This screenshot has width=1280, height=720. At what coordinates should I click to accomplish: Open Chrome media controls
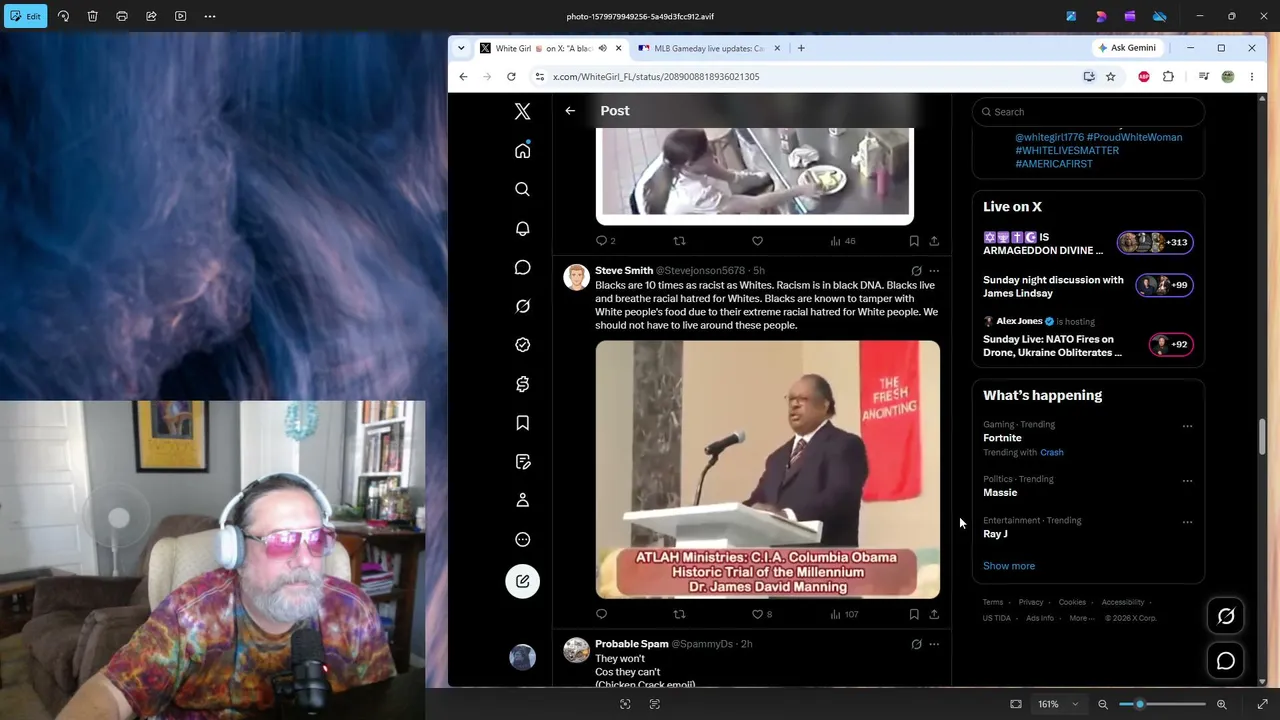[x=1204, y=77]
